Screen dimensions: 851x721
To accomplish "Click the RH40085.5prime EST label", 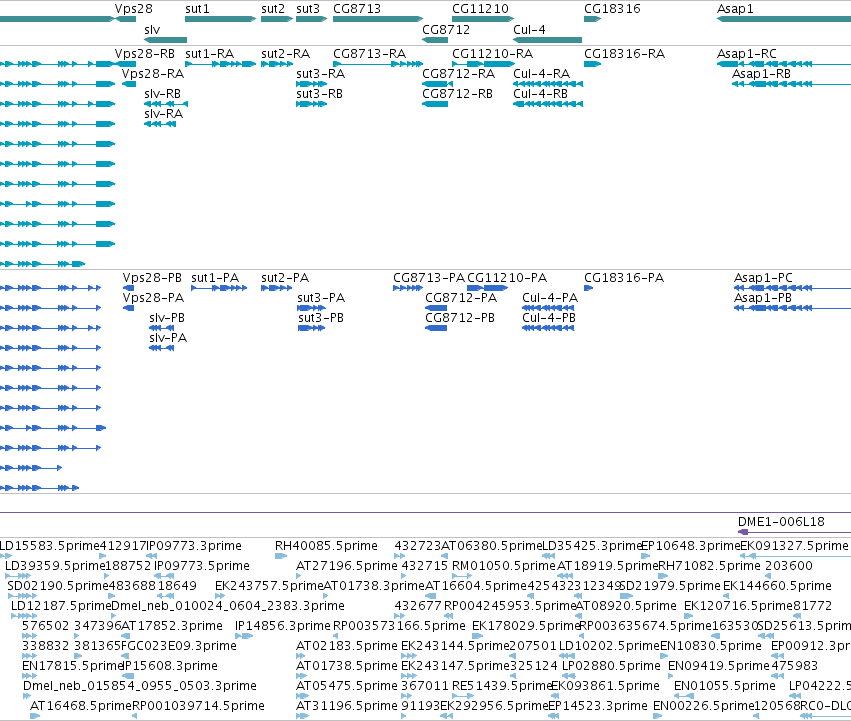I will (326, 546).
